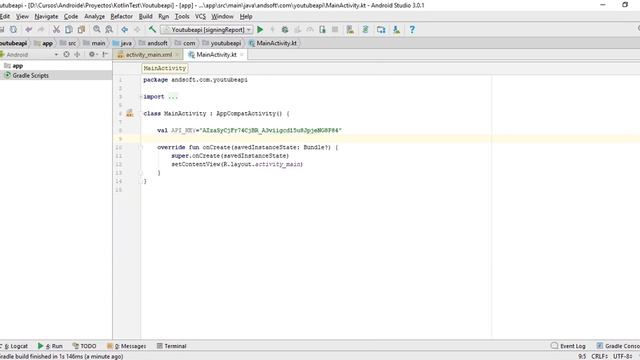
Task: Click the Sync files toolbar icon
Action: [x=13, y=29]
